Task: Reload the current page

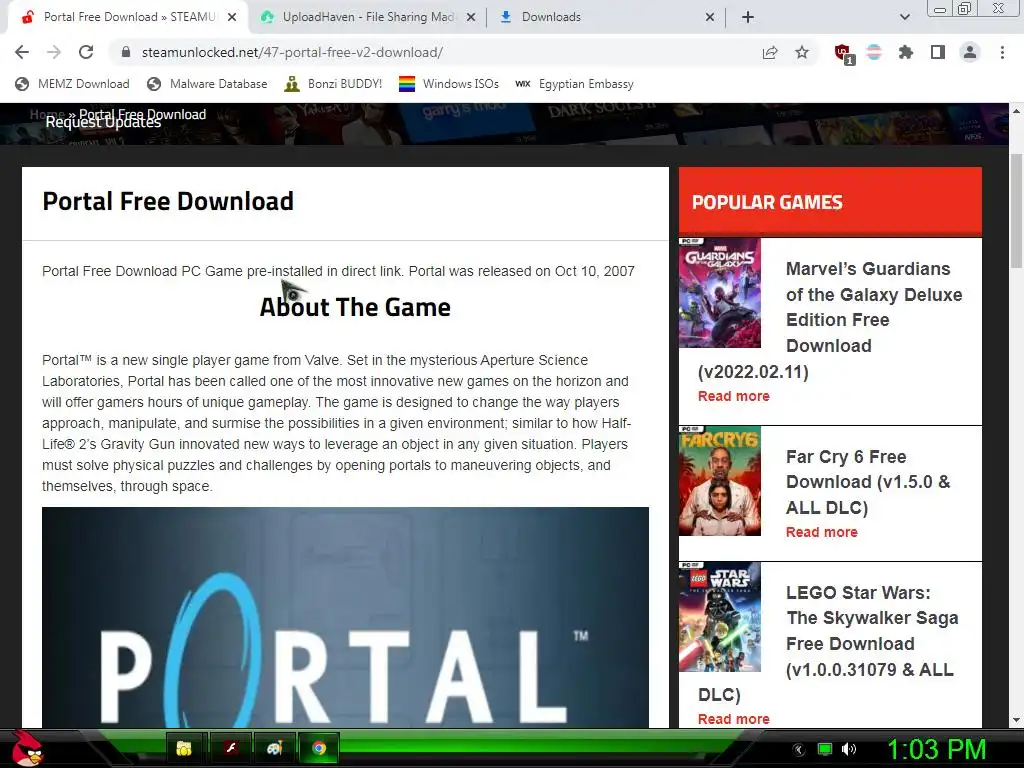Action: [x=86, y=52]
